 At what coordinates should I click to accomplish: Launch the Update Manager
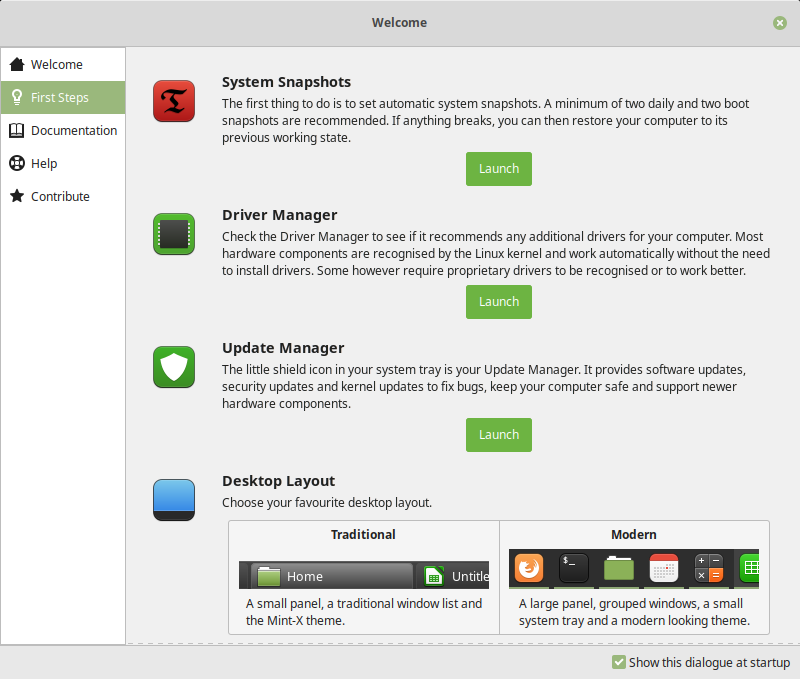[x=498, y=435]
